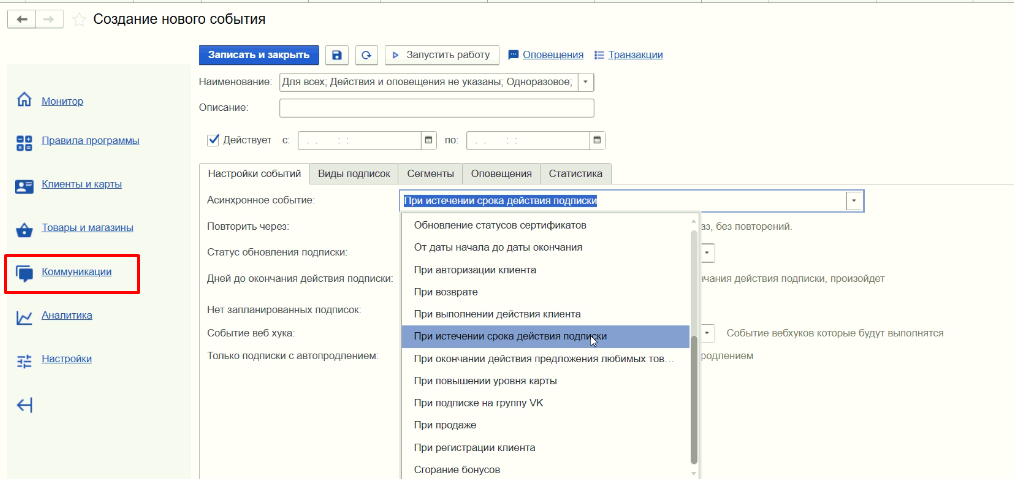Select При регистрации клиента option

[546, 447]
